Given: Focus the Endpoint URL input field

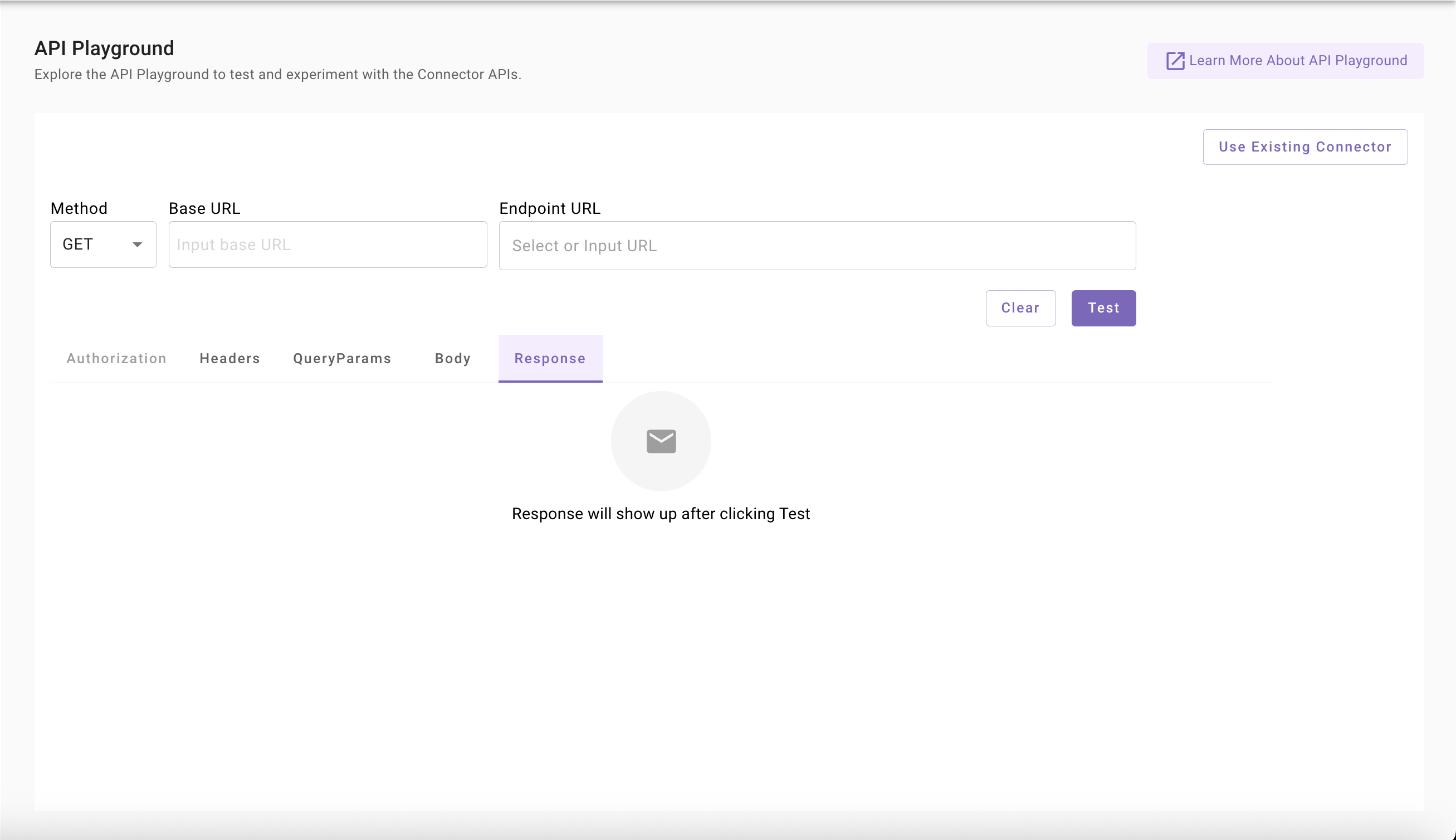Looking at the screenshot, I should (x=818, y=246).
